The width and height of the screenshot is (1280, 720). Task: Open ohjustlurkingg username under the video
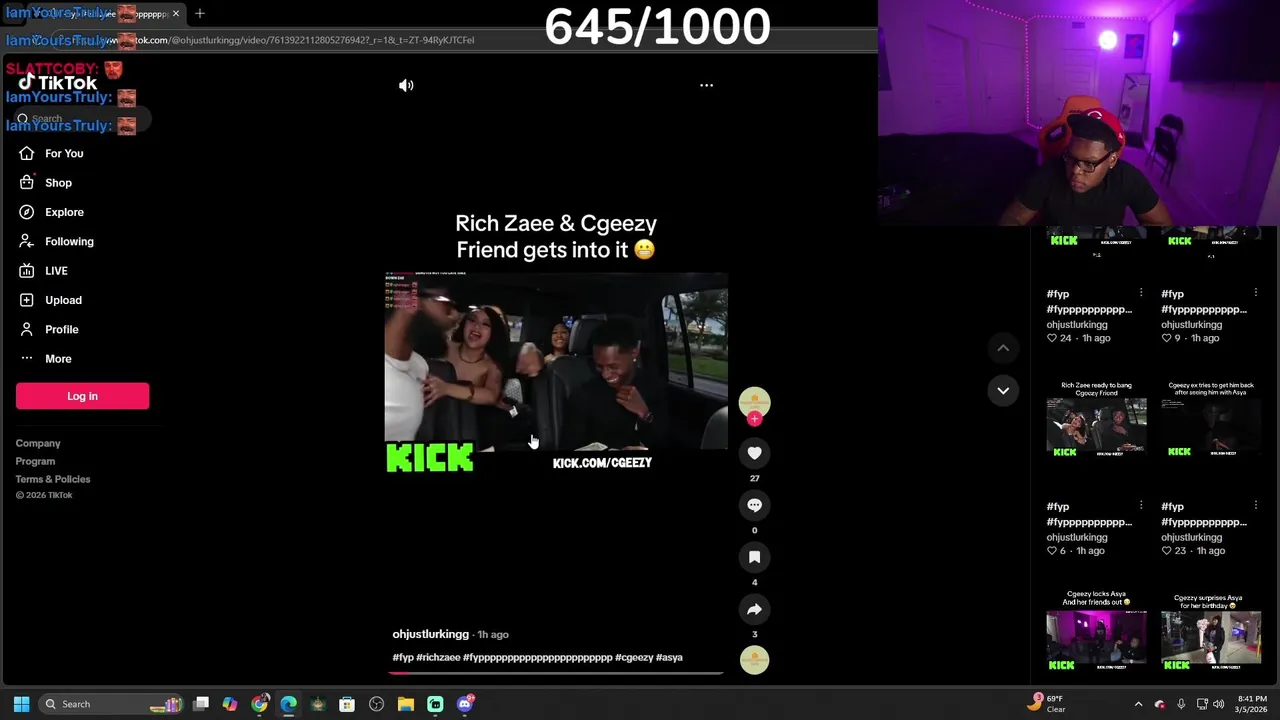pos(430,634)
